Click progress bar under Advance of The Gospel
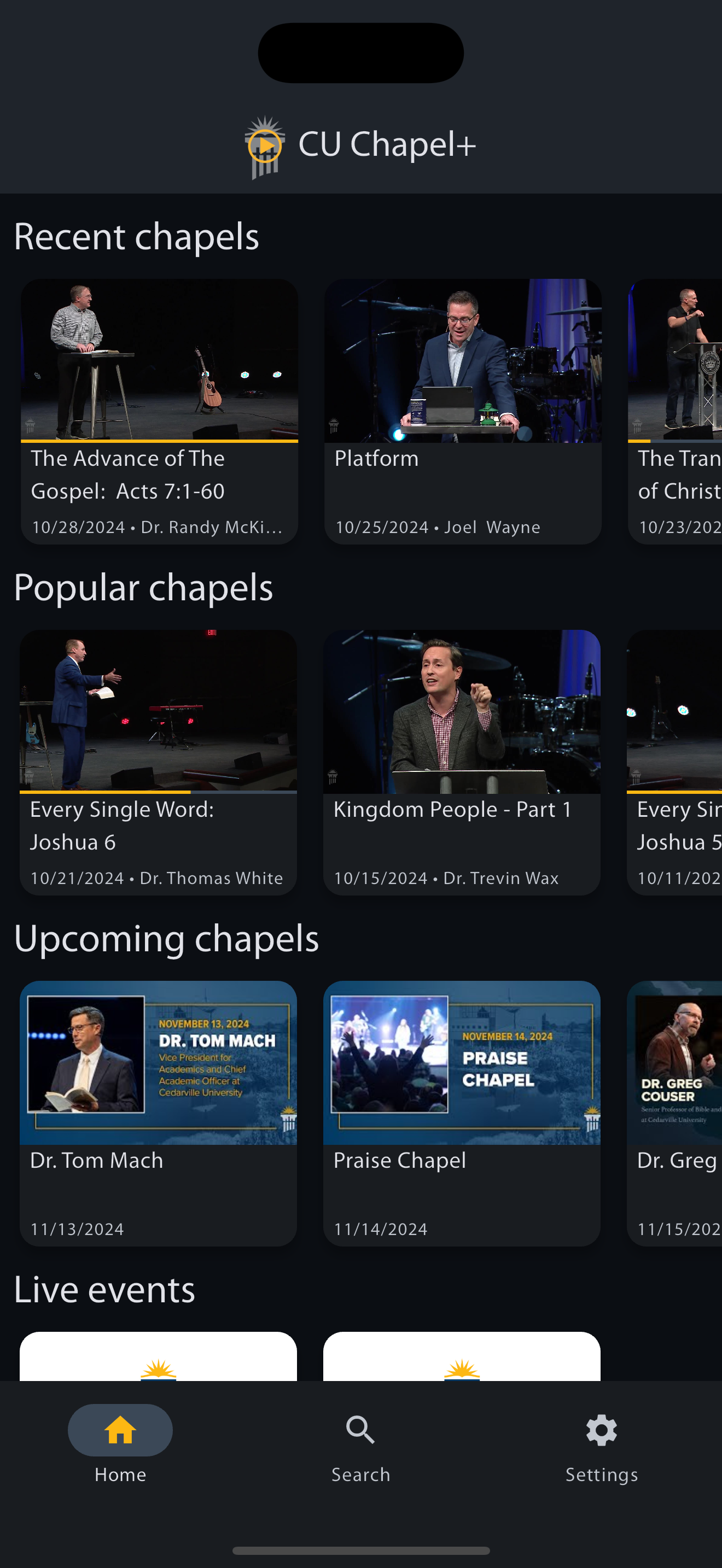 click(x=160, y=441)
